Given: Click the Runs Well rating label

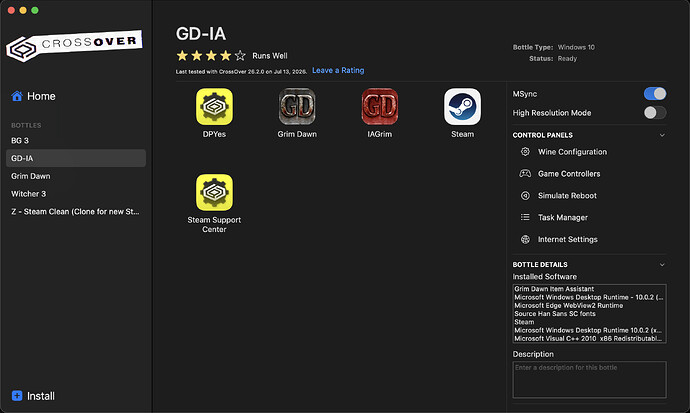Looking at the screenshot, I should click(x=270, y=56).
